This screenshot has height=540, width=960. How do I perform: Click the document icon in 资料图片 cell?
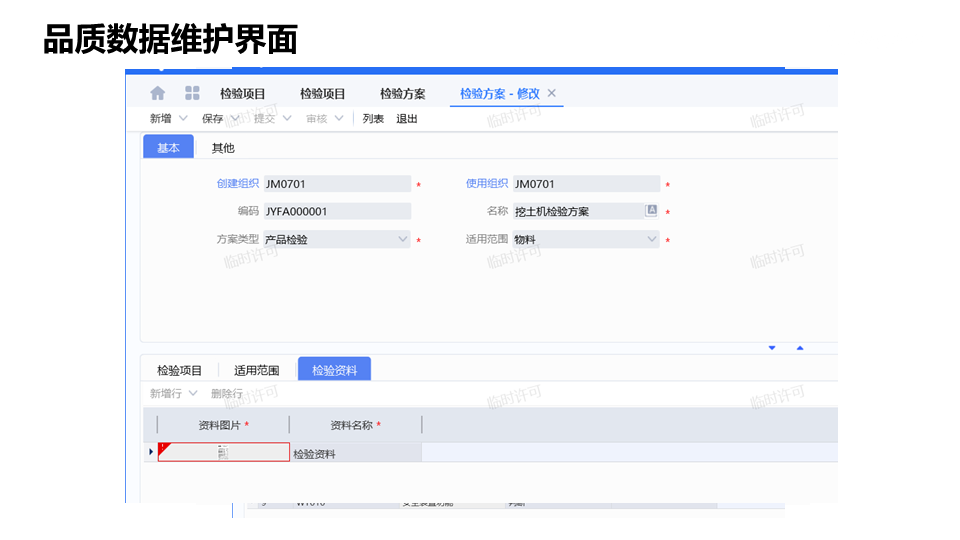click(x=223, y=453)
